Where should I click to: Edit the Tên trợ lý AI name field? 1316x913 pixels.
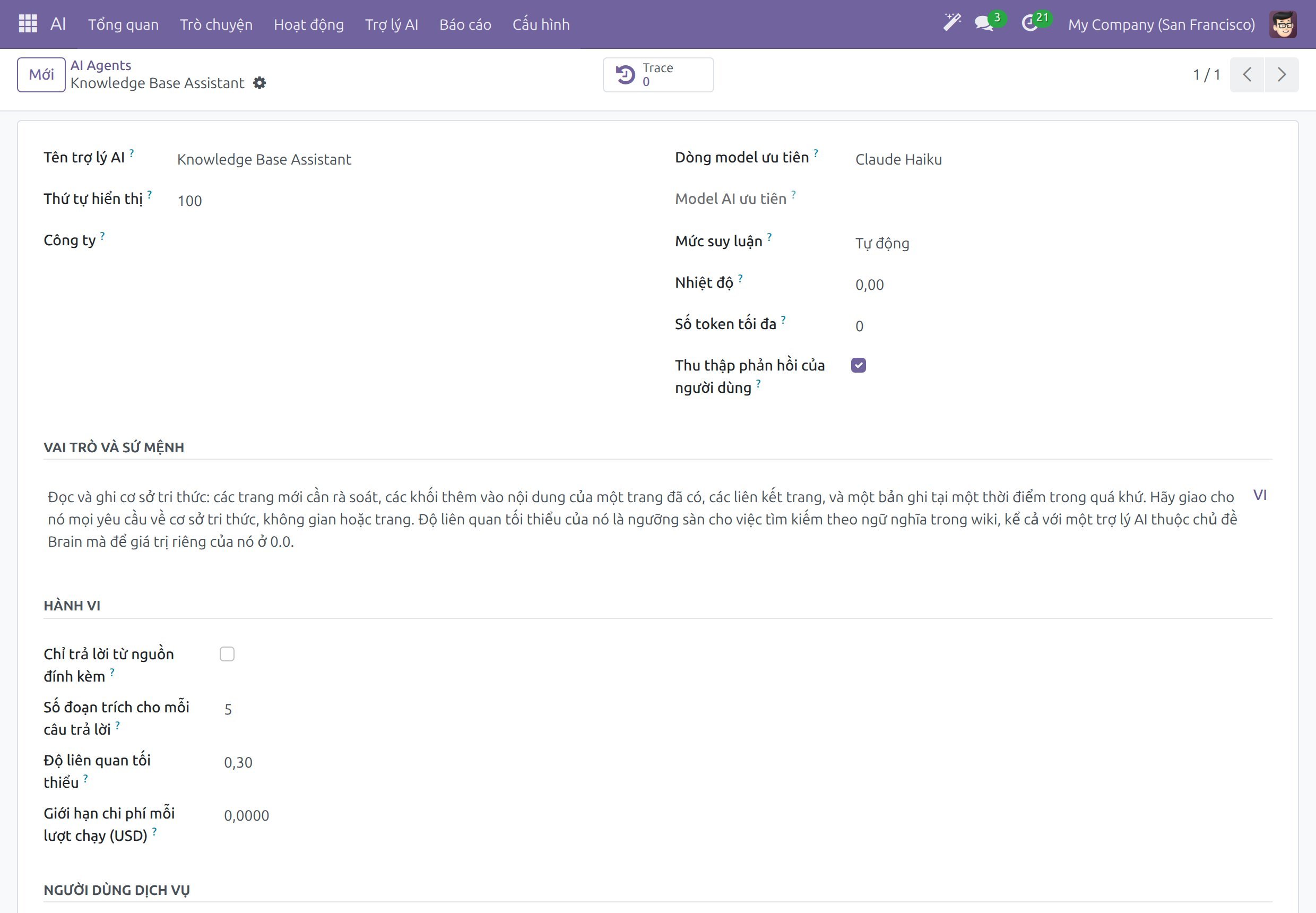pos(408,160)
